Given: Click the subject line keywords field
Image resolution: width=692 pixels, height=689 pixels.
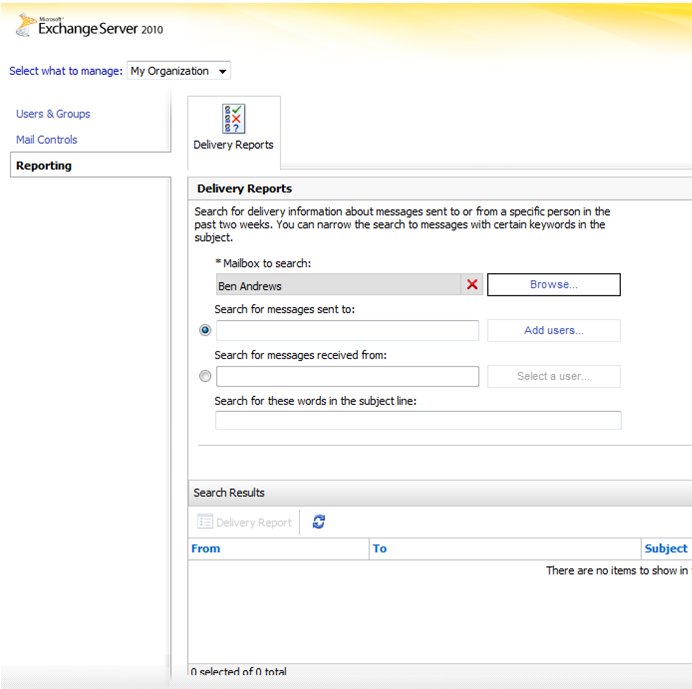Looking at the screenshot, I should pyautogui.click(x=418, y=421).
